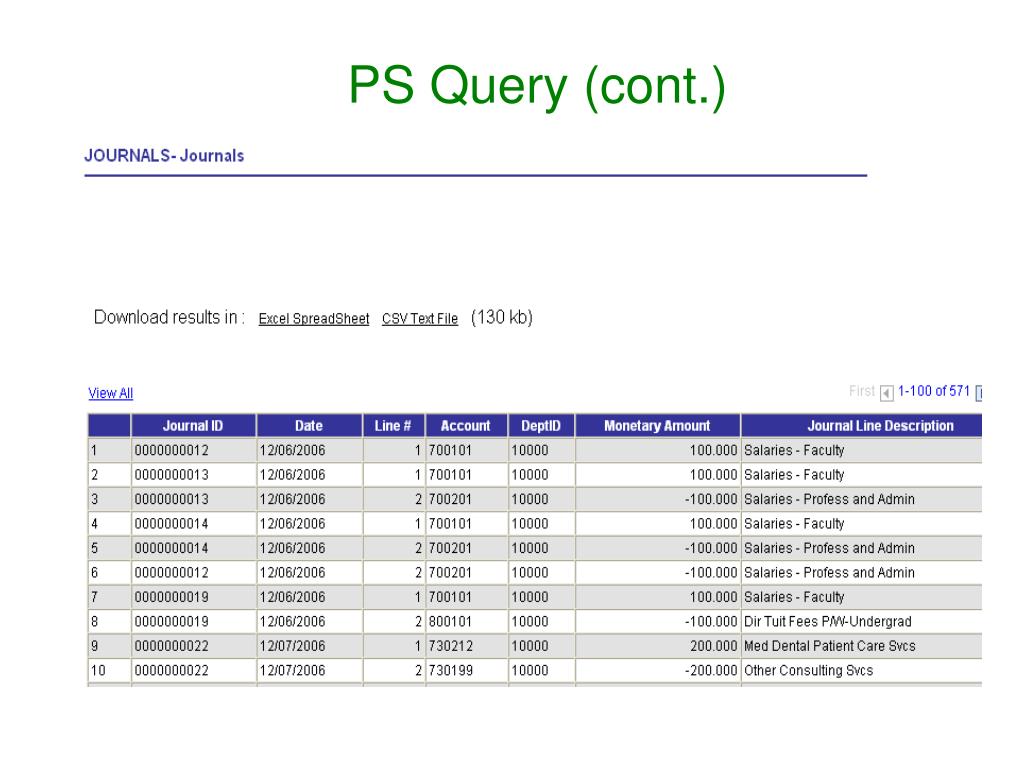Click date 12/07/2006 in row 9
1024x768 pixels.
point(293,646)
